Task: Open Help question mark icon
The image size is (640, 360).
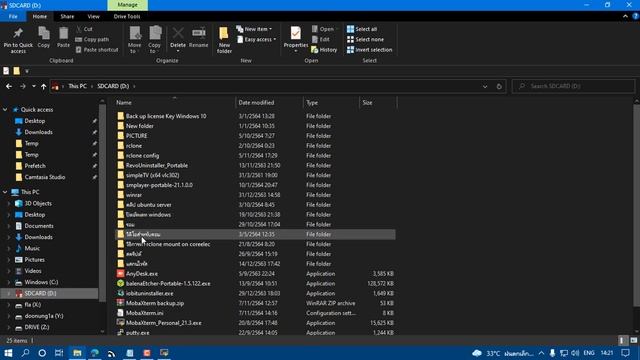Action: 635,16
